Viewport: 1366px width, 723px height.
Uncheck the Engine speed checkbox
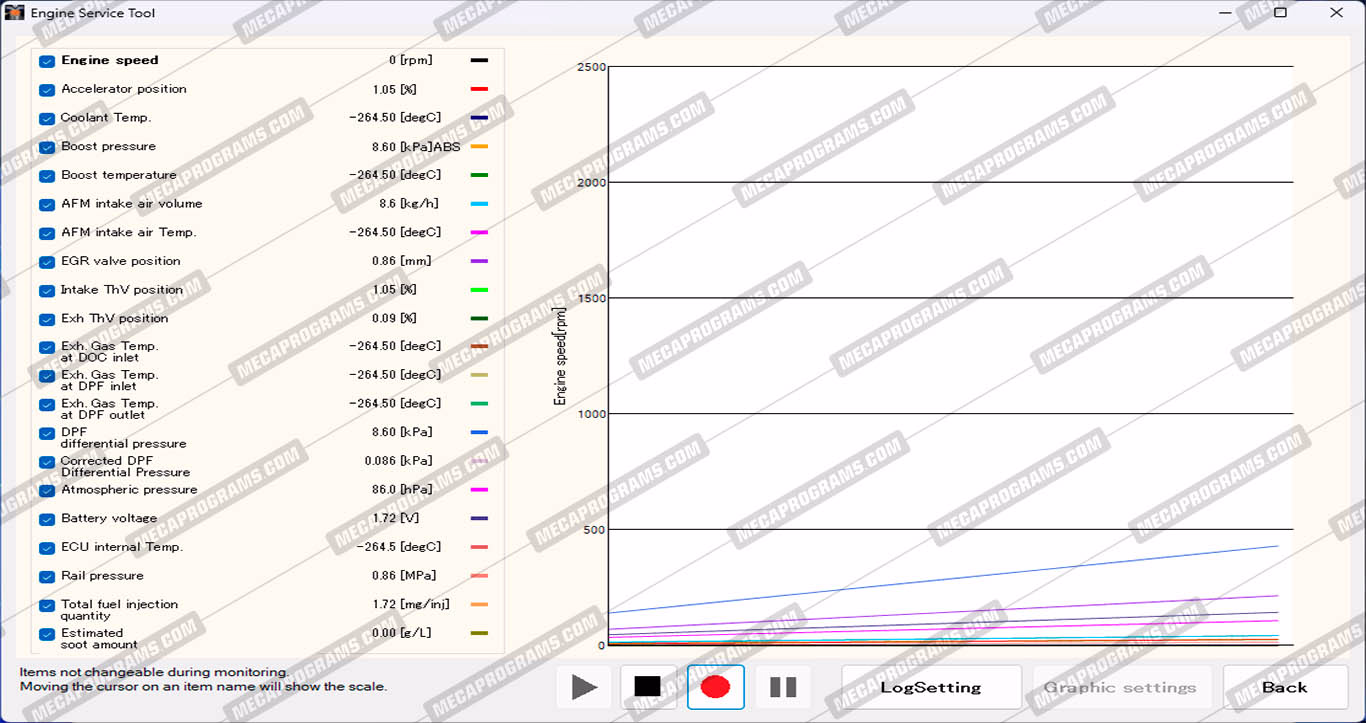(47, 61)
